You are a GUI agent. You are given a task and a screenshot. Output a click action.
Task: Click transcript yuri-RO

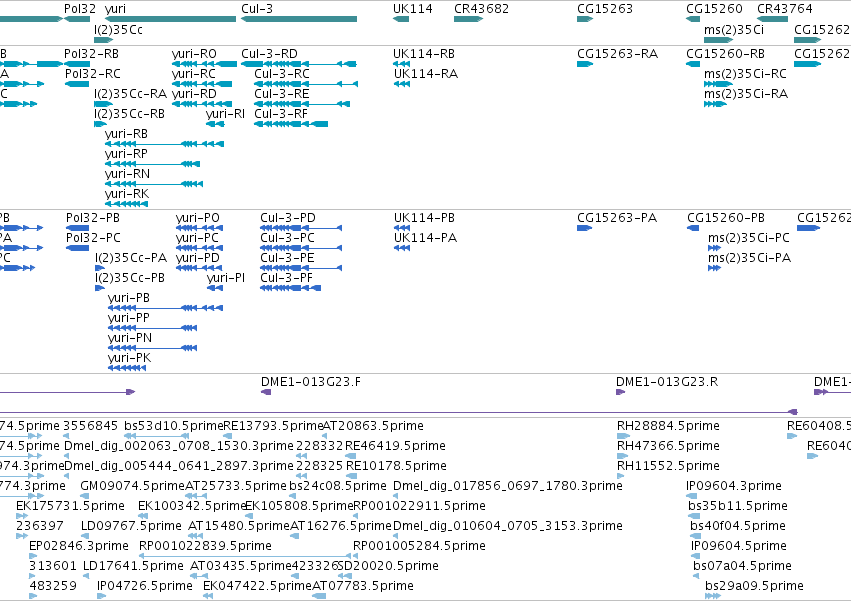[194, 54]
